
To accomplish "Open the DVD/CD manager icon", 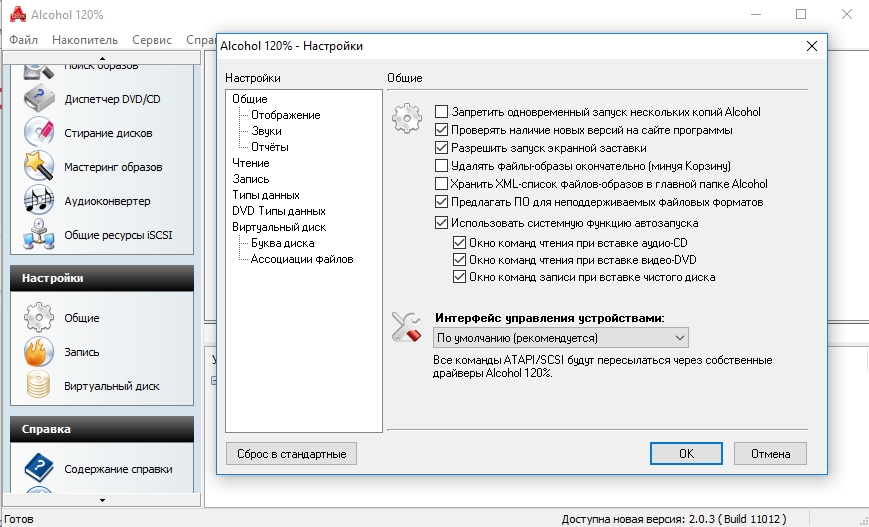I will (39, 99).
